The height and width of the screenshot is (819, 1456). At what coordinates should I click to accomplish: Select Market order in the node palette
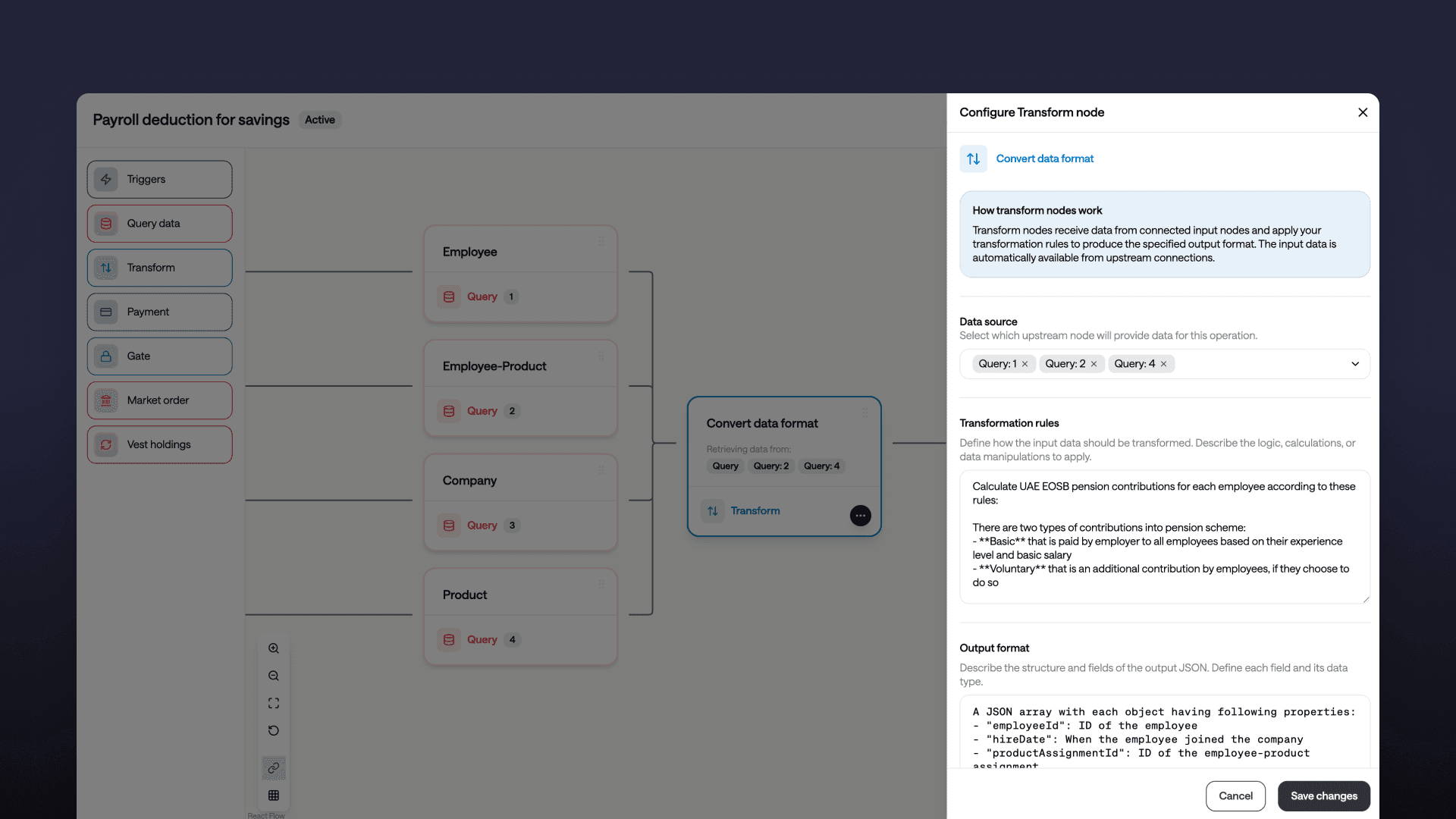click(x=159, y=400)
